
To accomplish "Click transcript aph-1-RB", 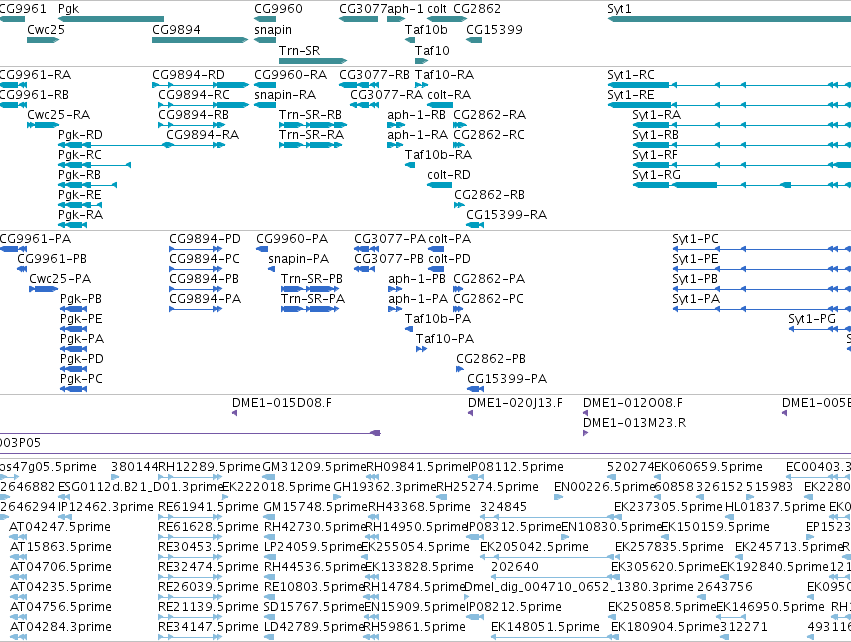I will pyautogui.click(x=396, y=125).
